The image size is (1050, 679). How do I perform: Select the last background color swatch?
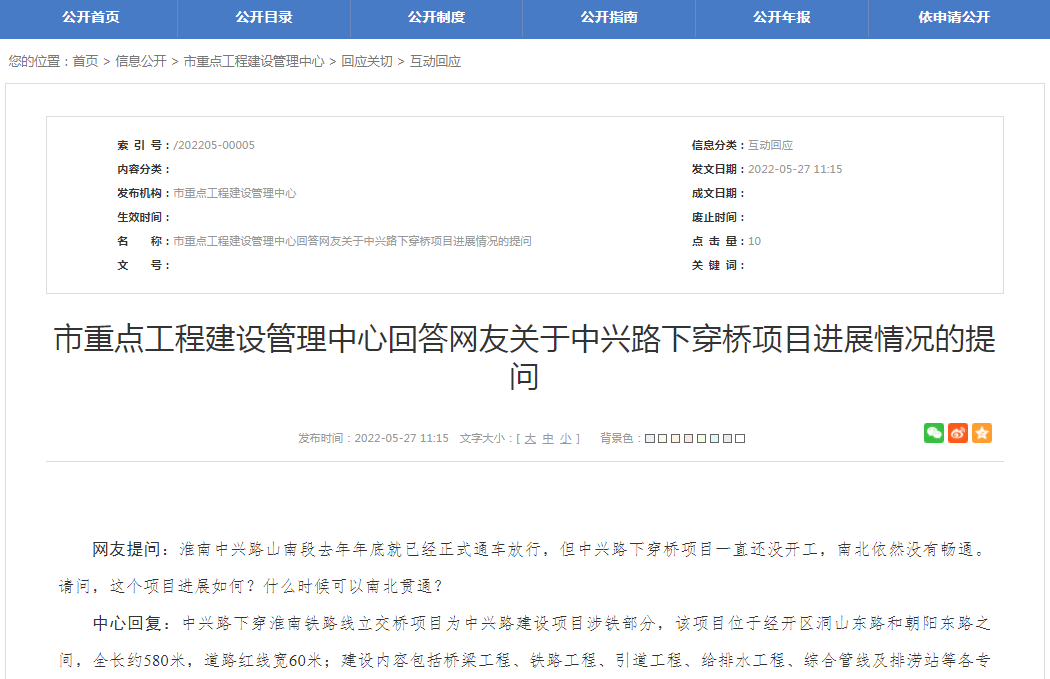(739, 437)
